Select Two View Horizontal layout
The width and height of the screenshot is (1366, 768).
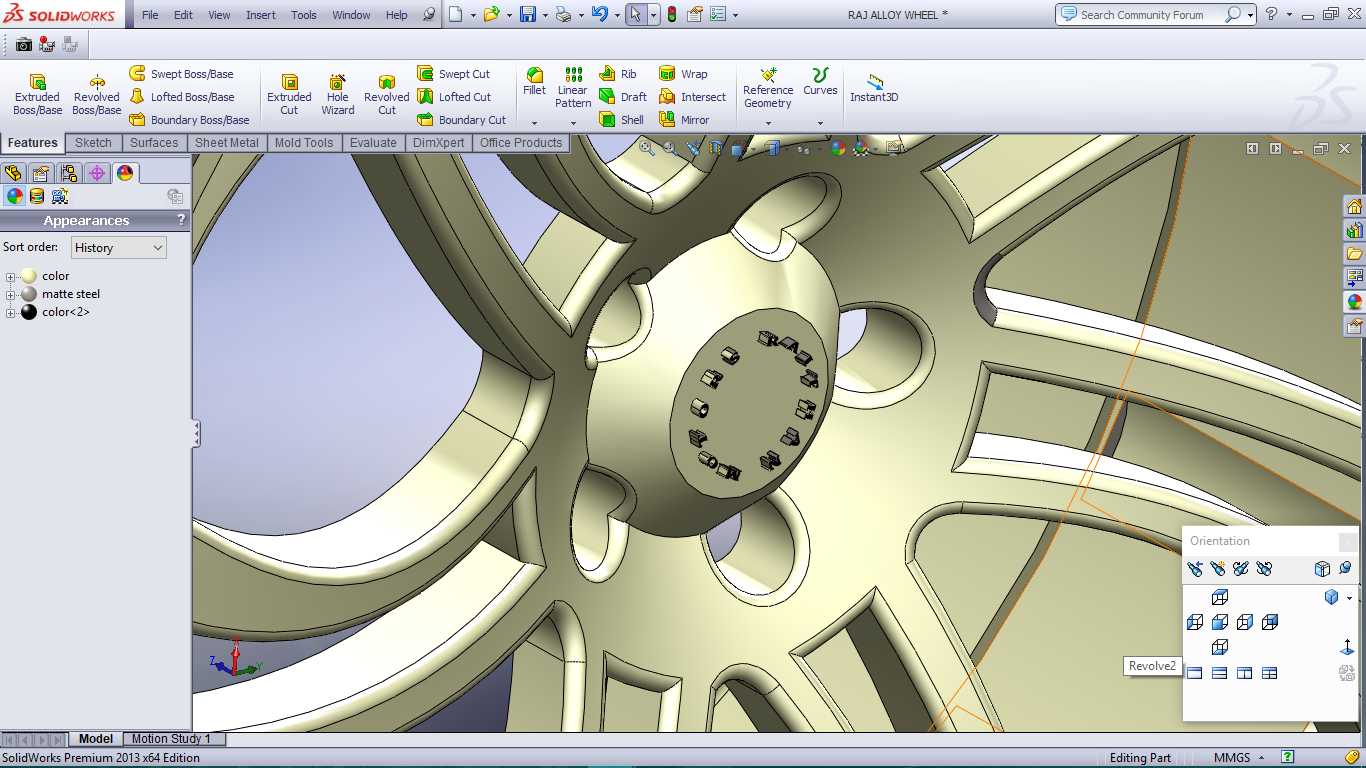pyautogui.click(x=1219, y=673)
